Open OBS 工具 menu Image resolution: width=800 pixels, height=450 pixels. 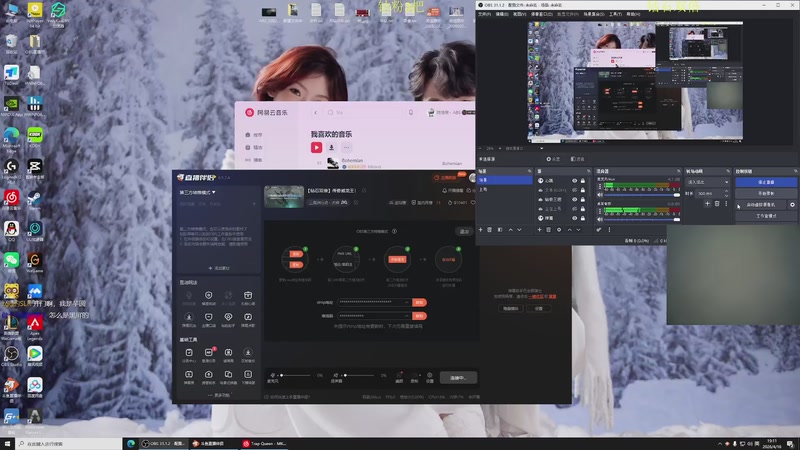pos(615,14)
